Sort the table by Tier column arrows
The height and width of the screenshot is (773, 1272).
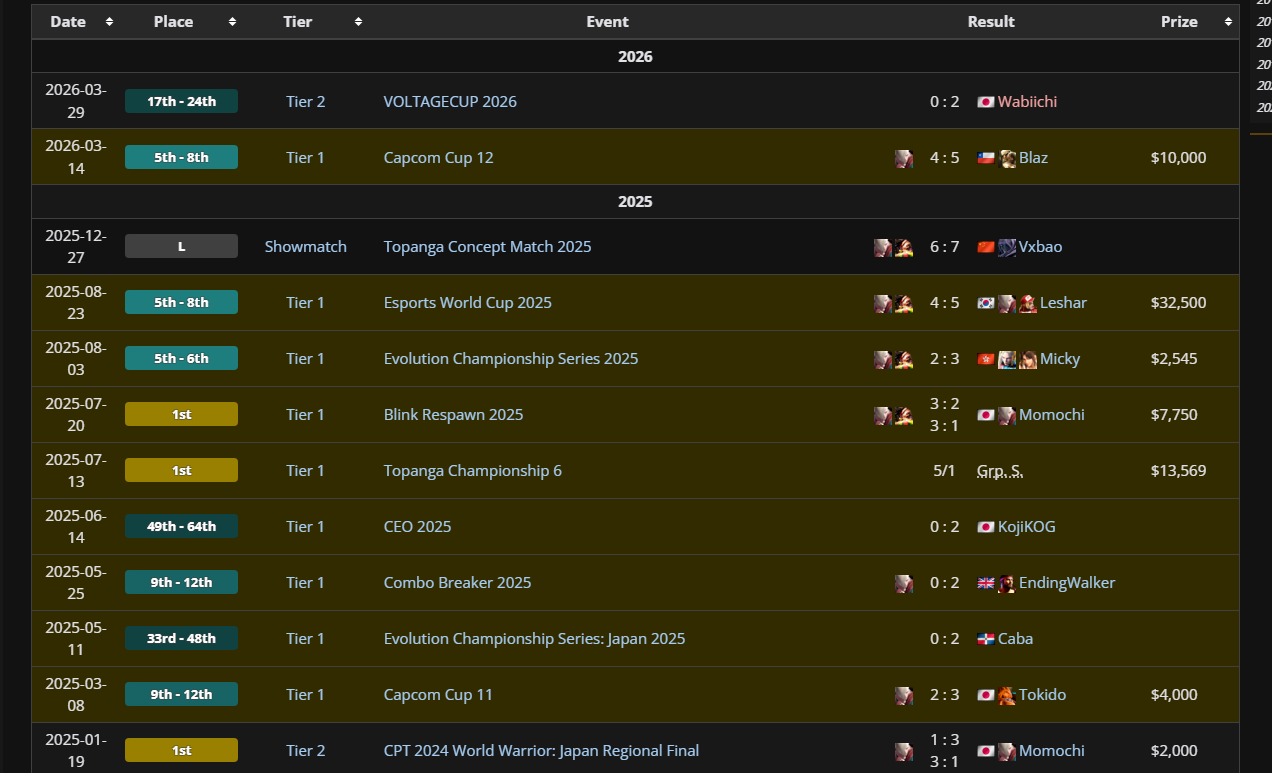coord(358,22)
